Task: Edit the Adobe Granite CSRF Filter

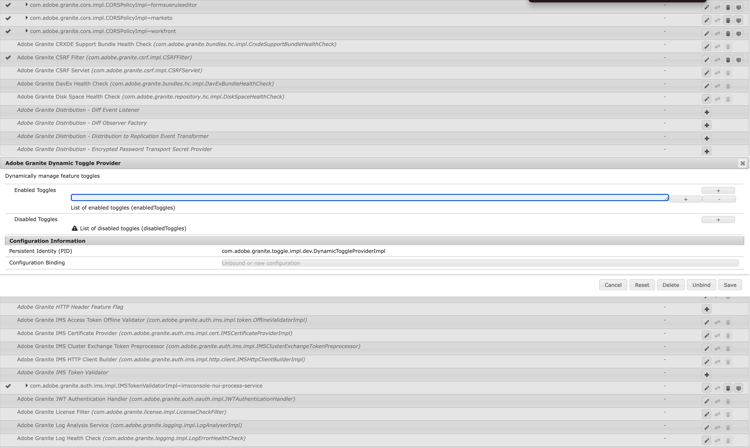Action: pos(706,60)
